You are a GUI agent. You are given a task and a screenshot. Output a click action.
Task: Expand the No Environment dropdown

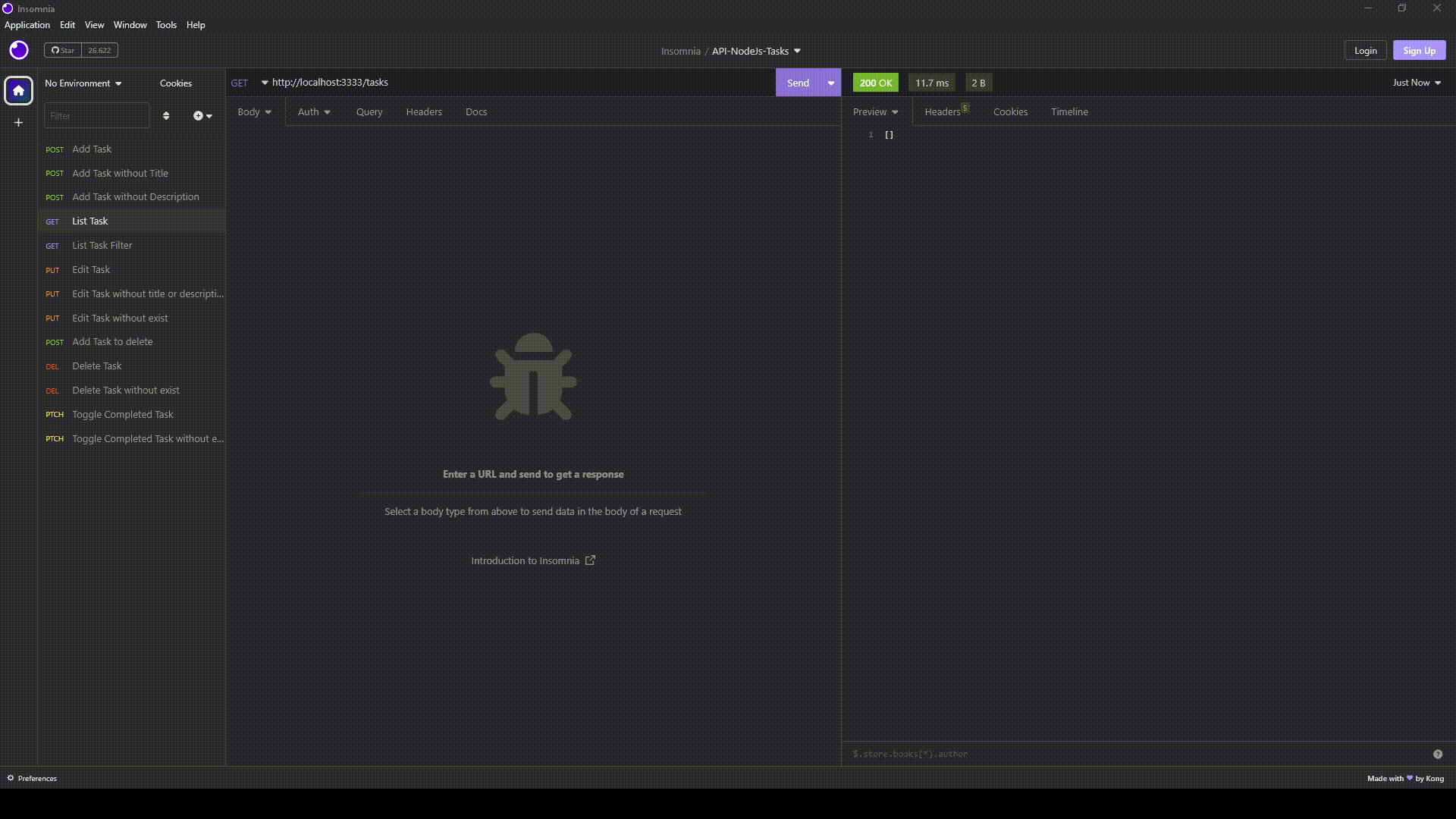83,83
